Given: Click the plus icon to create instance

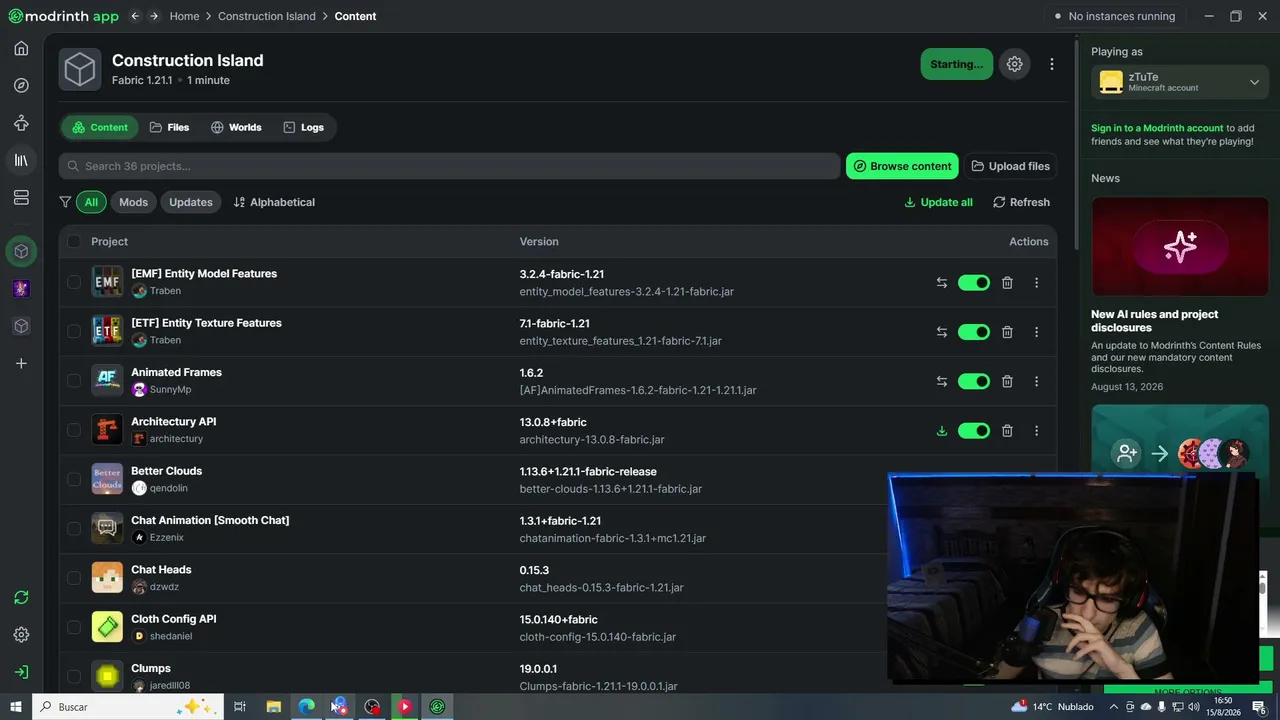Looking at the screenshot, I should click(21, 363).
